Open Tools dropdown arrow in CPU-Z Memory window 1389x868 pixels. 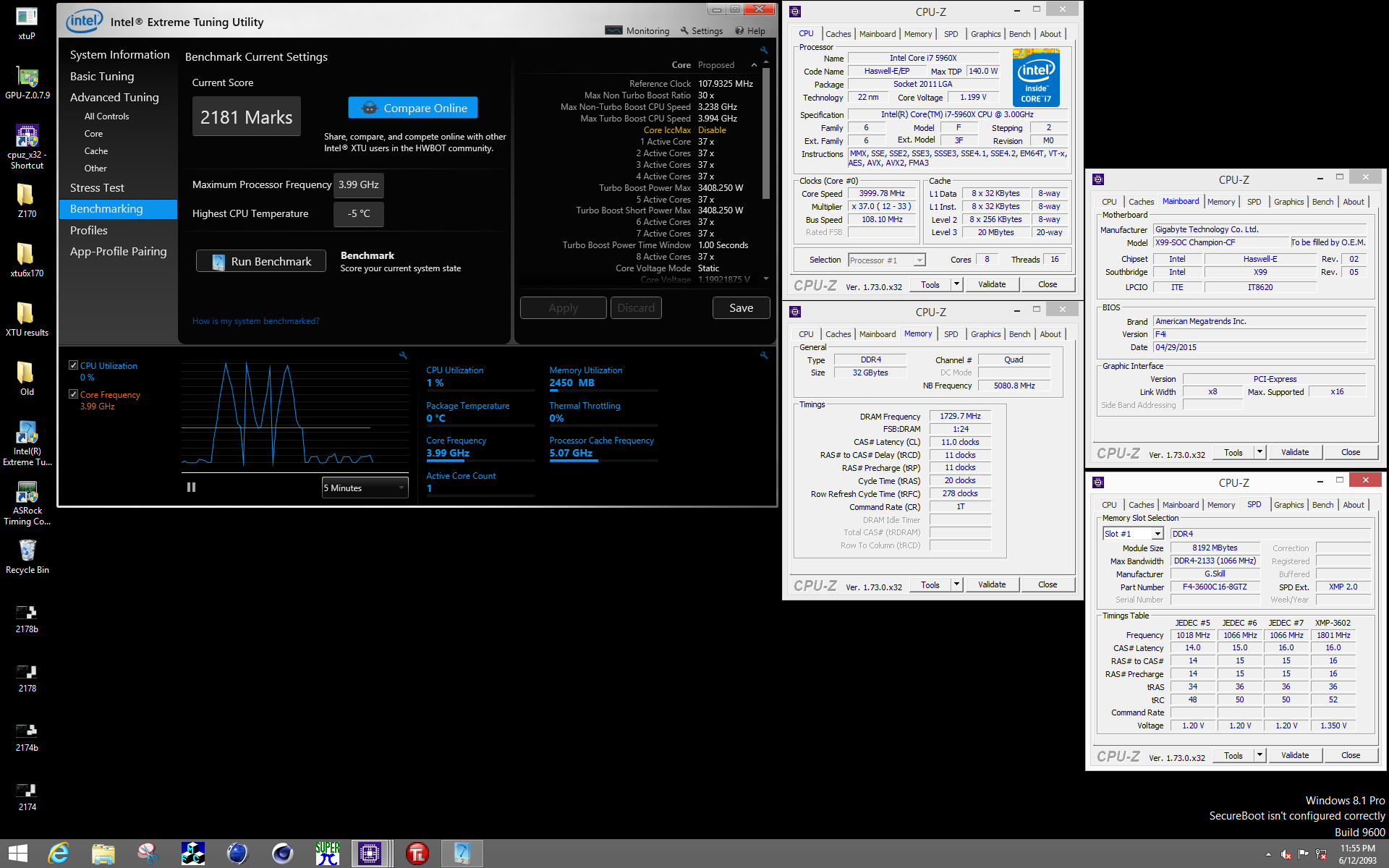[x=956, y=584]
